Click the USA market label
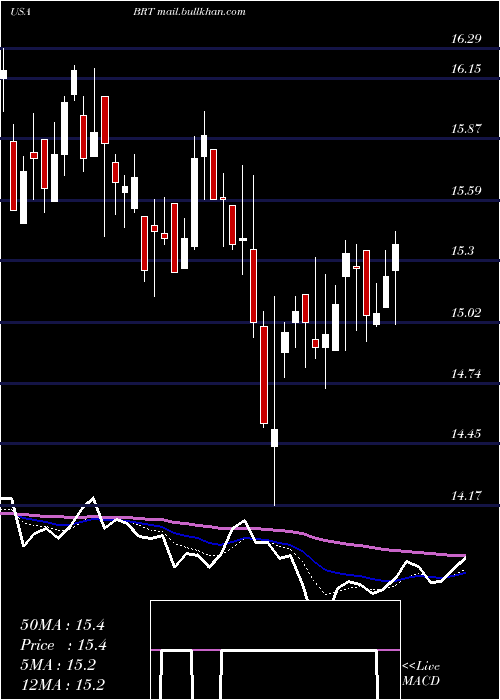 pyautogui.click(x=20, y=12)
